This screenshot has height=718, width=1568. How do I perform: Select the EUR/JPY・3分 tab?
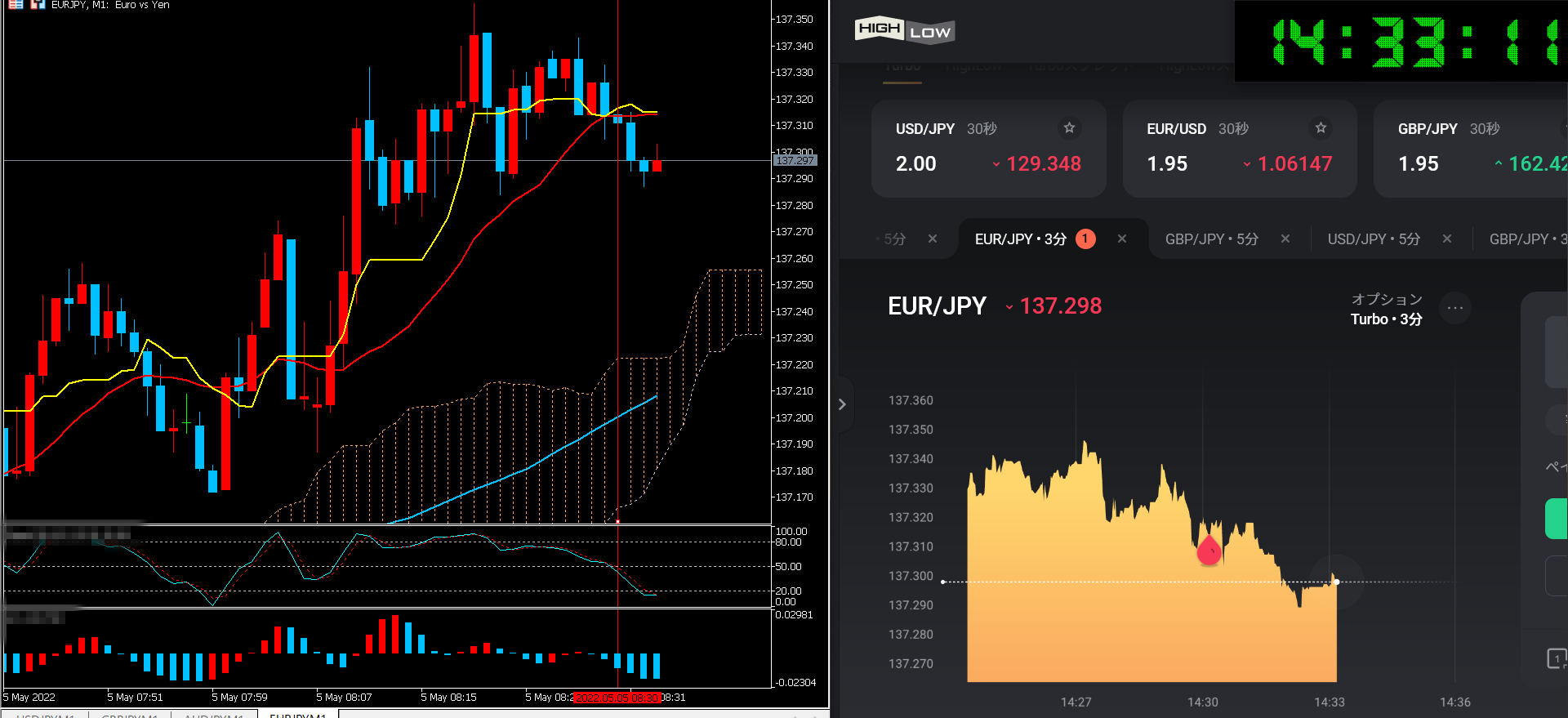click(1021, 239)
